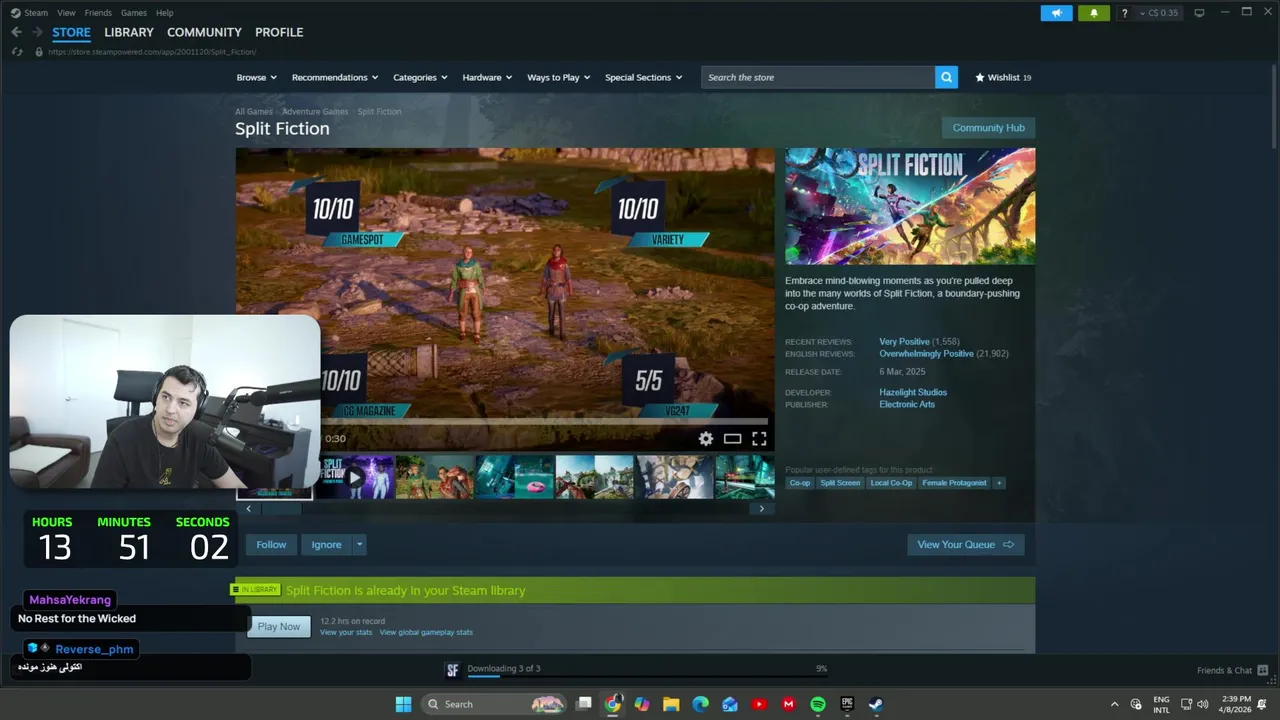Switch to the STORE tab
This screenshot has width=1280, height=720.
click(x=71, y=32)
